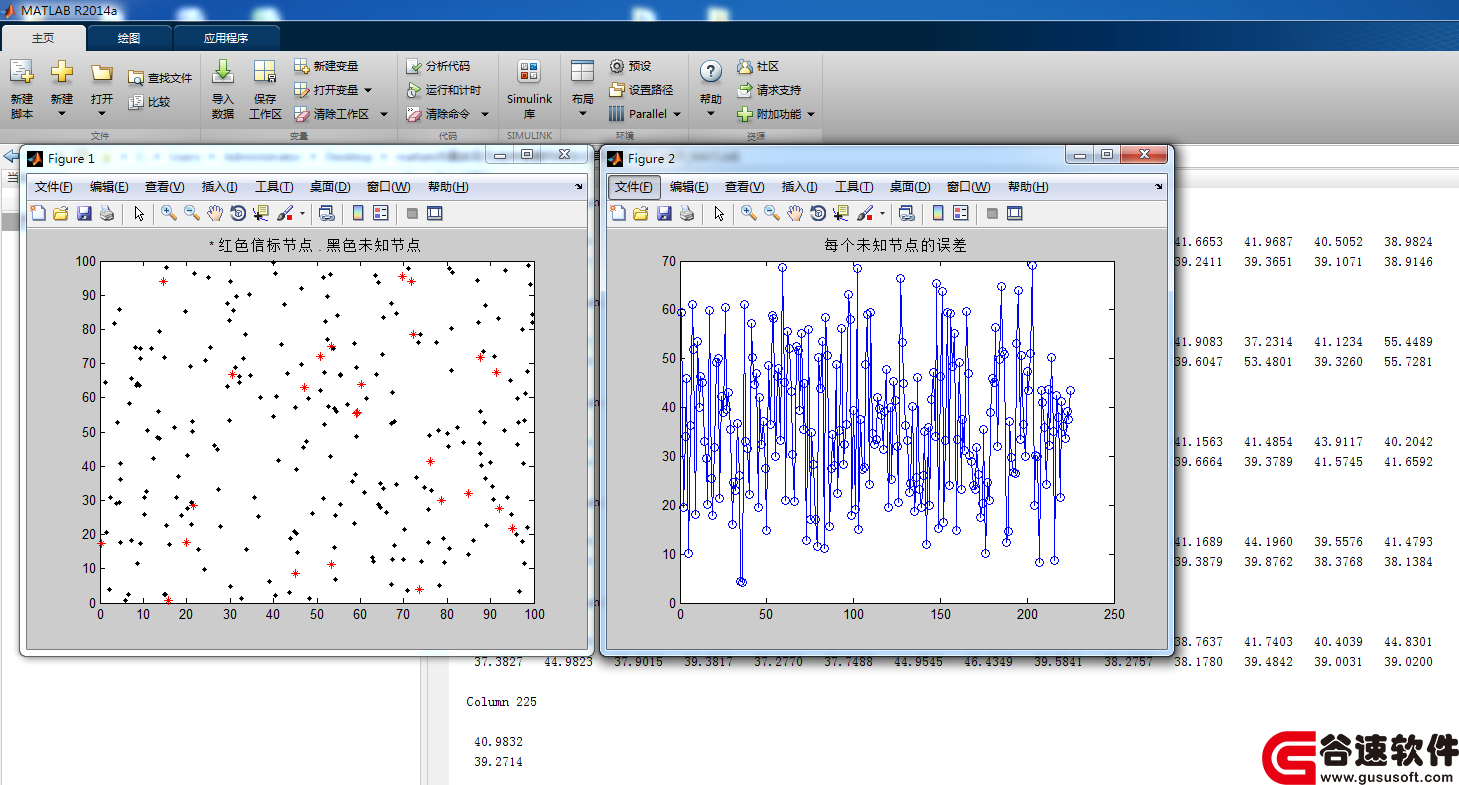Select Data Cursor tool in Figure 2

[841, 213]
